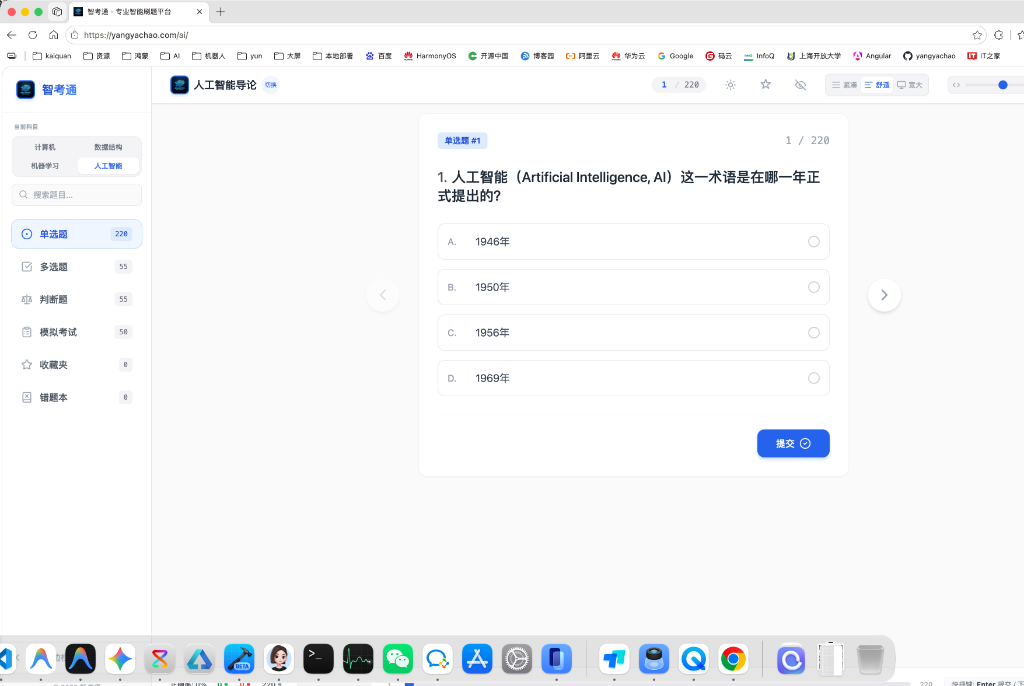The height and width of the screenshot is (686, 1024).
Task: Switch to the 数据结构 subject tab
Action: coord(108,147)
